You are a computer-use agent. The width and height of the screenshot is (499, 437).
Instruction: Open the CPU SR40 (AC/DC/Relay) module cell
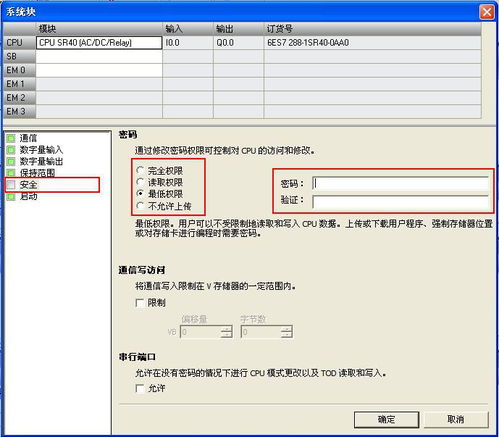[x=99, y=43]
